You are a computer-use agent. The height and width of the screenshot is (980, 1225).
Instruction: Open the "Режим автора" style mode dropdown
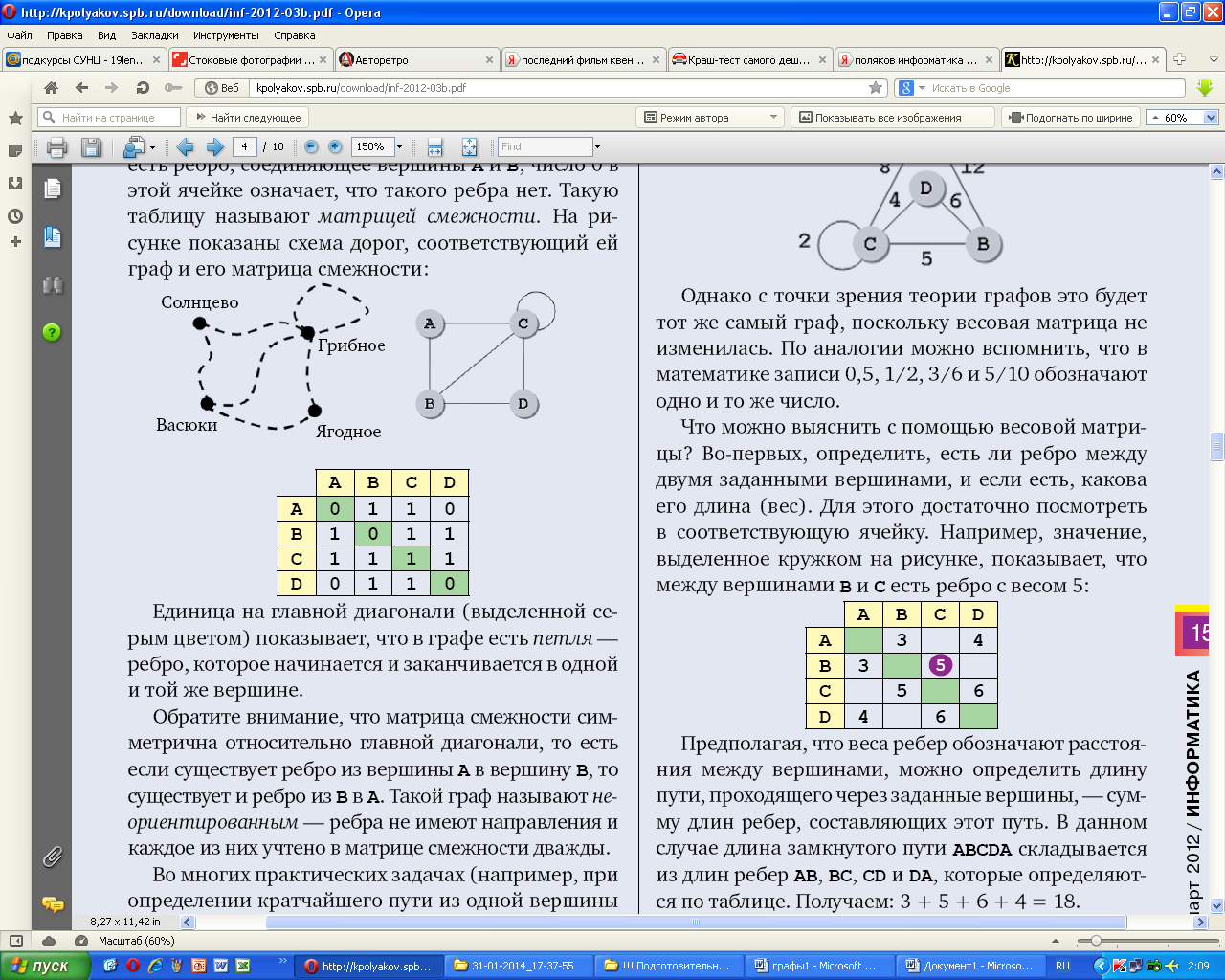point(711,118)
